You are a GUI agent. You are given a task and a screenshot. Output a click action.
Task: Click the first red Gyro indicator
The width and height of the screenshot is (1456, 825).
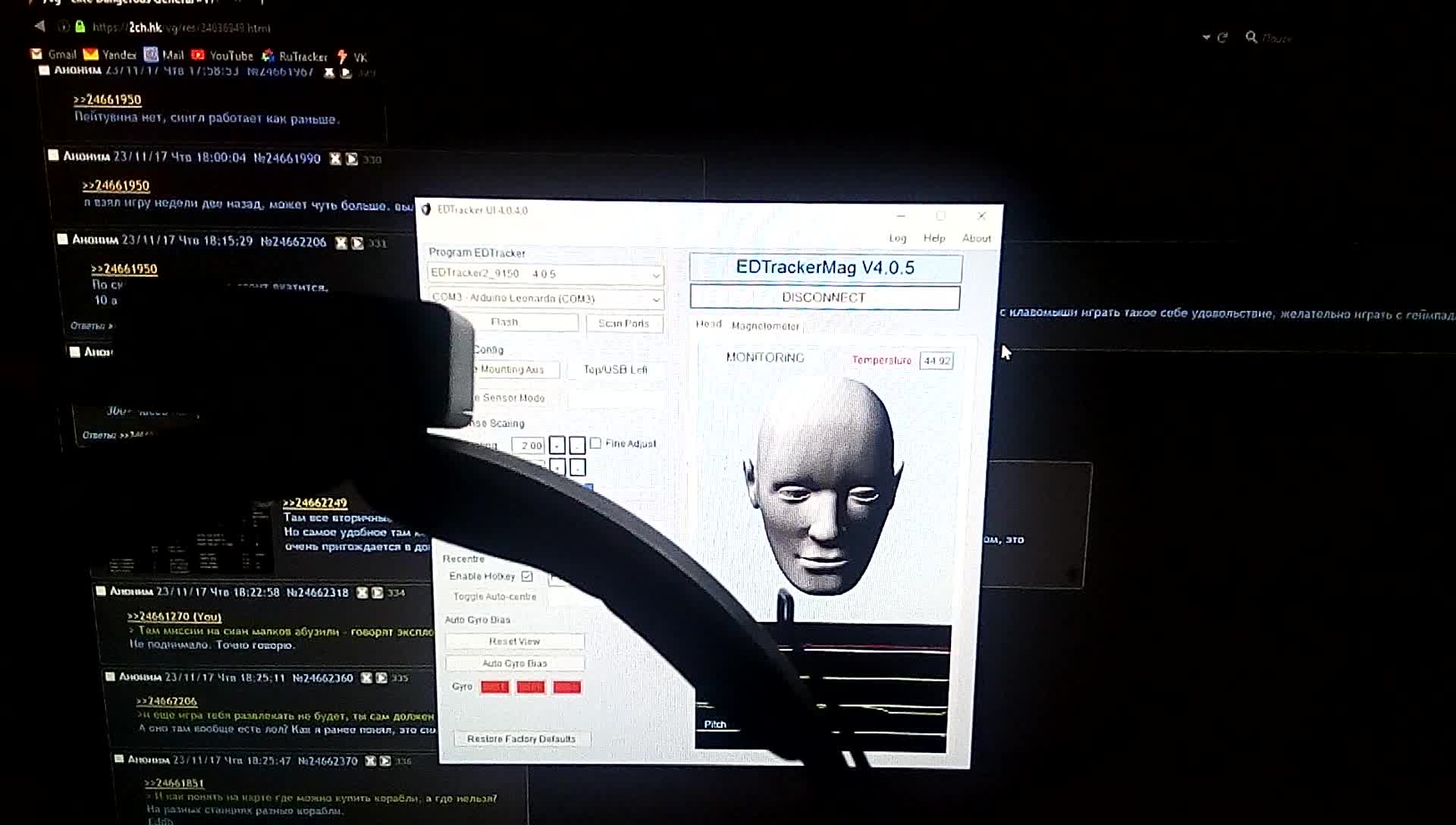click(494, 687)
